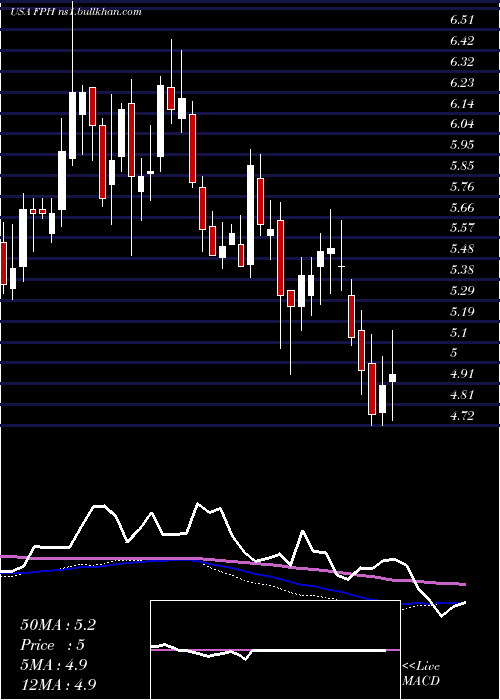Click the 6.14 price axis label

pos(462,104)
